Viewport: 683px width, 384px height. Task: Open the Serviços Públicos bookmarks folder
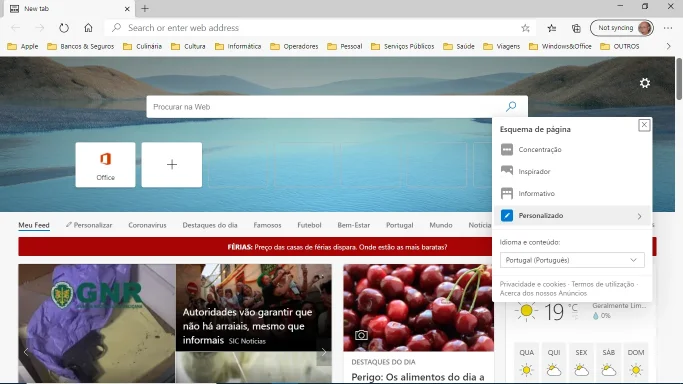[x=402, y=46]
